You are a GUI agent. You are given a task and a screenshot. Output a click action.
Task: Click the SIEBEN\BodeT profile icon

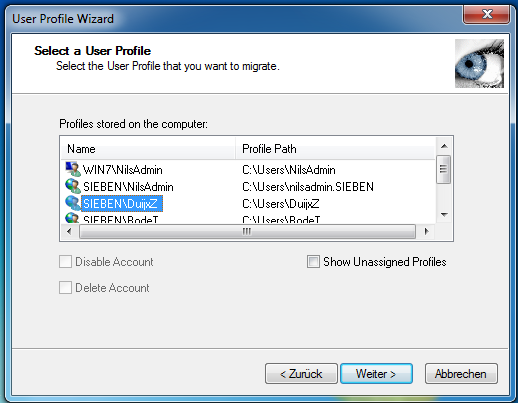(x=73, y=218)
